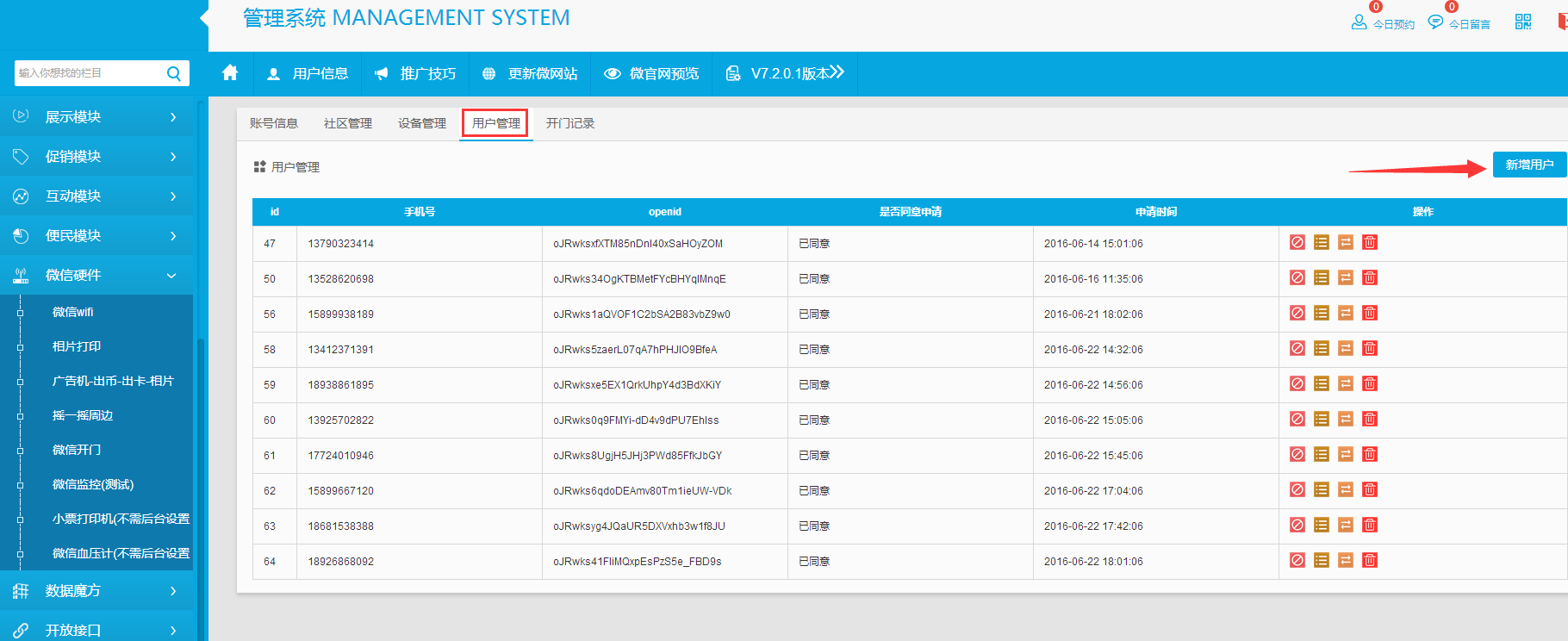Switch to 社区管理 tab
1568x641 pixels.
[348, 123]
